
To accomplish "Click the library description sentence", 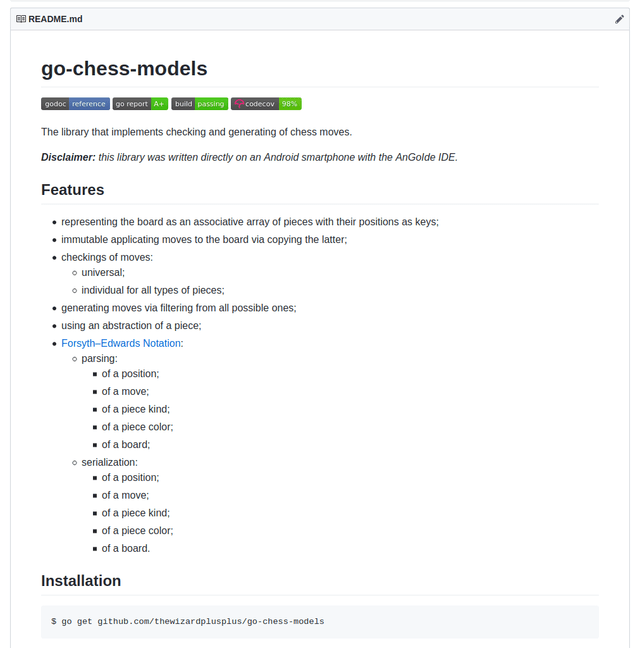I will (x=197, y=132).
